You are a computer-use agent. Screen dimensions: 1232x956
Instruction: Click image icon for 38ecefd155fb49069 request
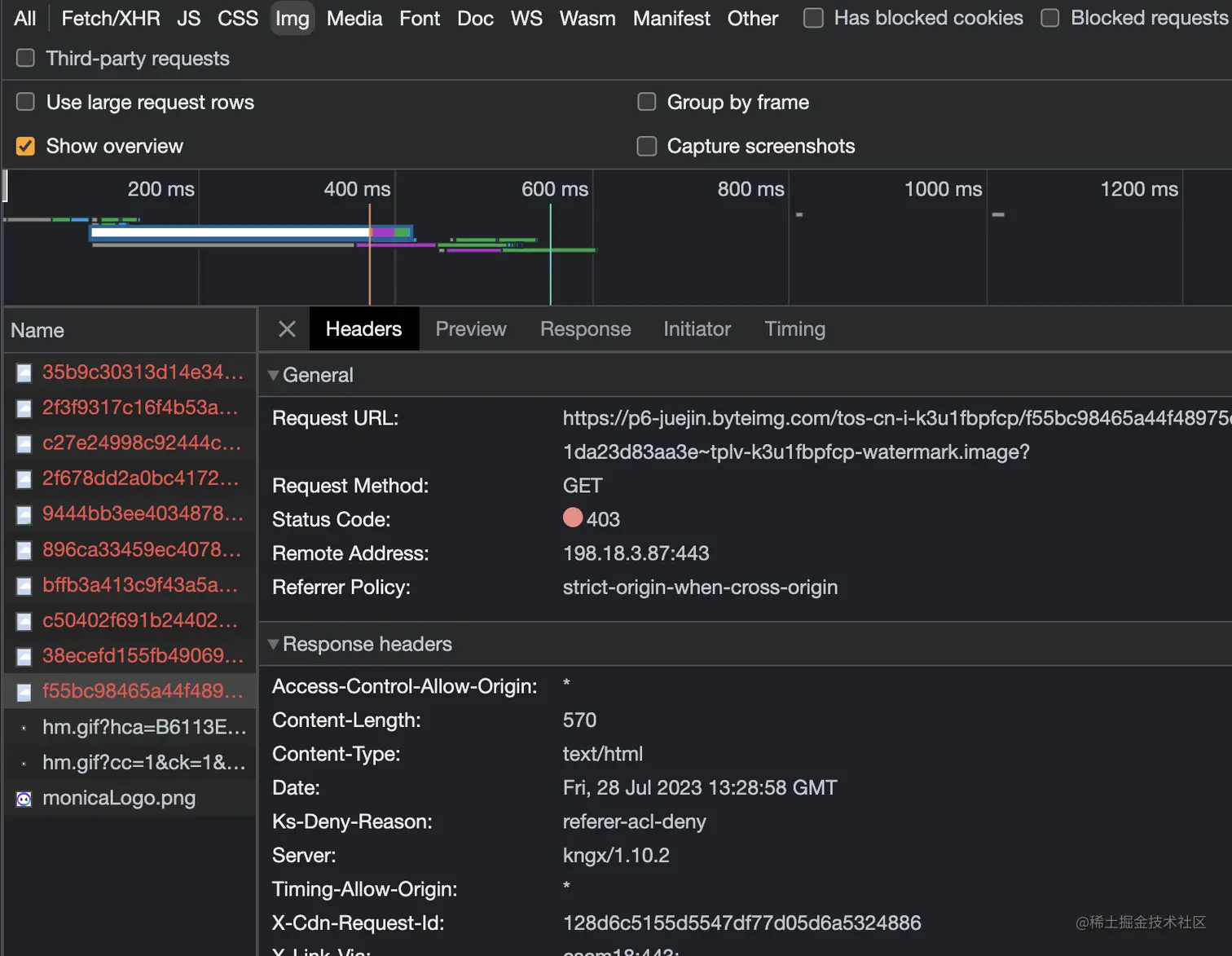24,657
